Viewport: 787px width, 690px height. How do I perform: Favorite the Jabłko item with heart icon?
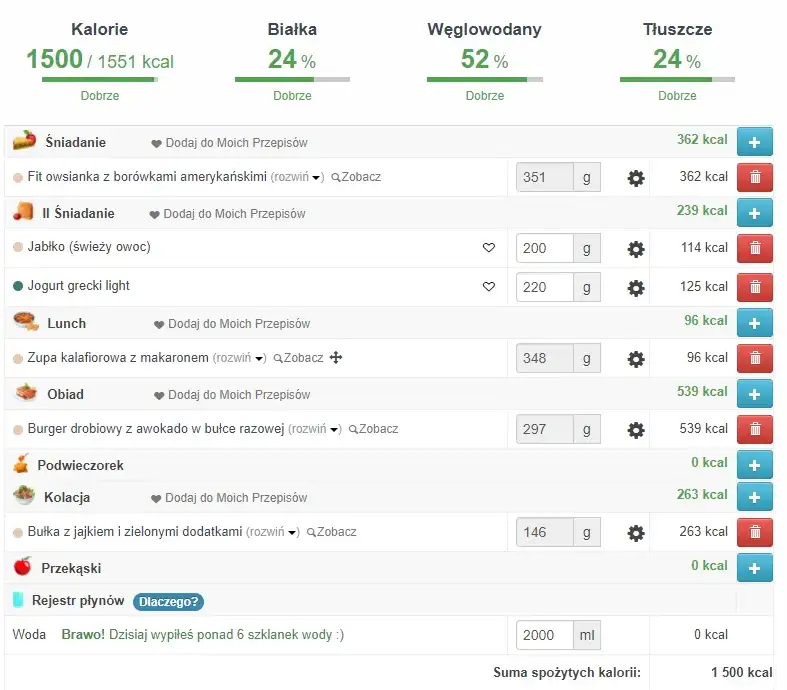click(489, 248)
